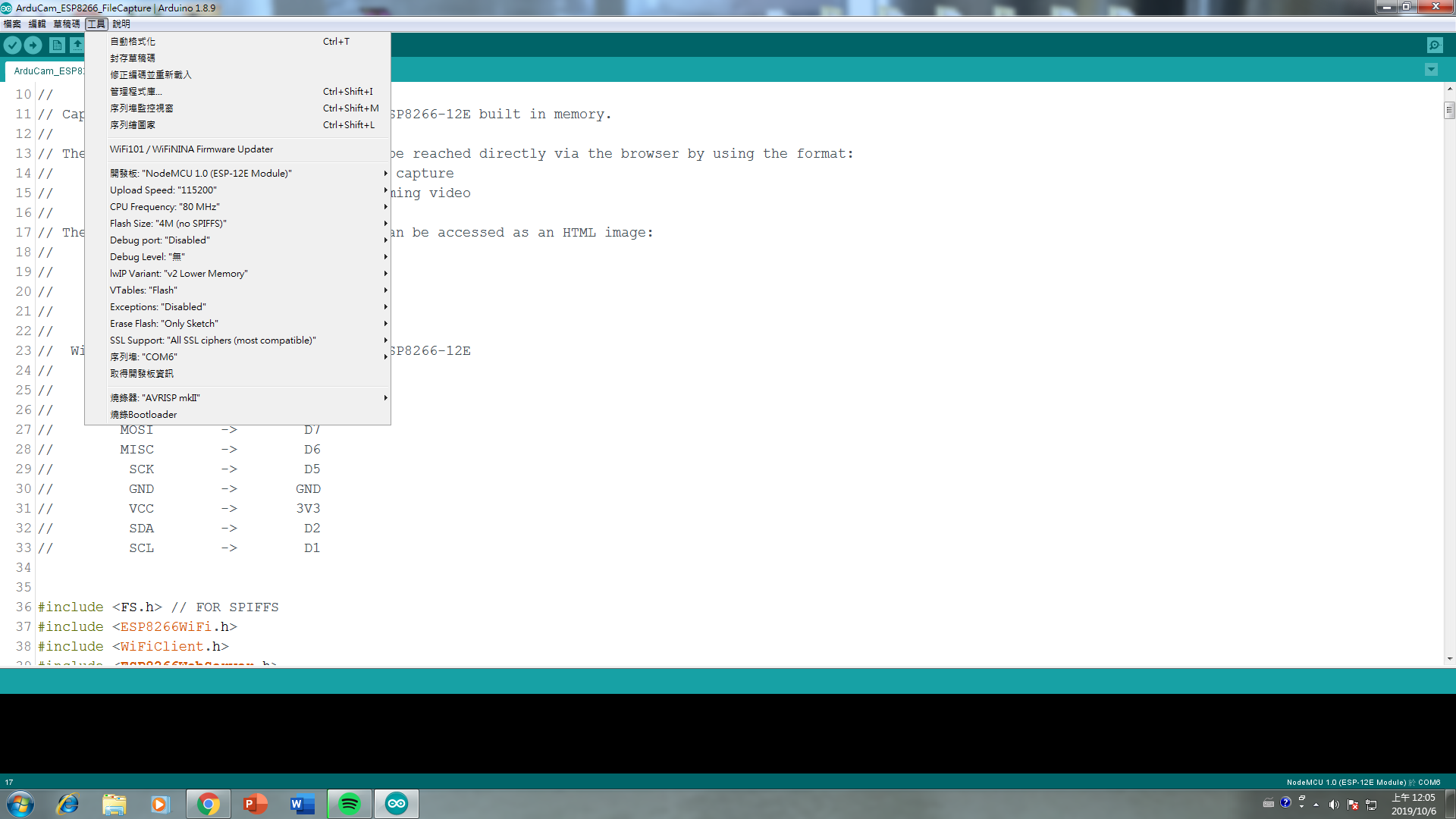
Task: Open the 說明 (Help) menu
Action: pyautogui.click(x=121, y=24)
